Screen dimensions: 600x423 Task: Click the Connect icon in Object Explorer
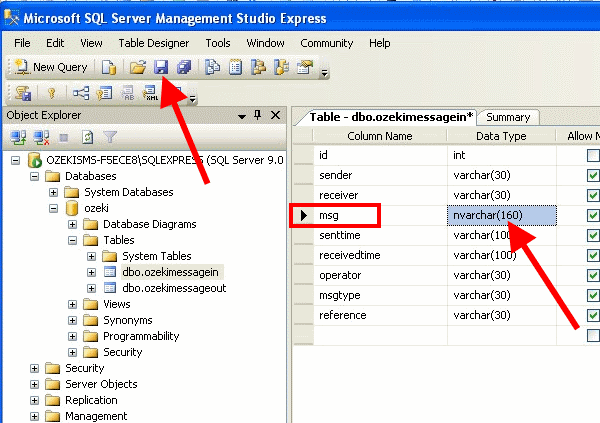pos(18,137)
